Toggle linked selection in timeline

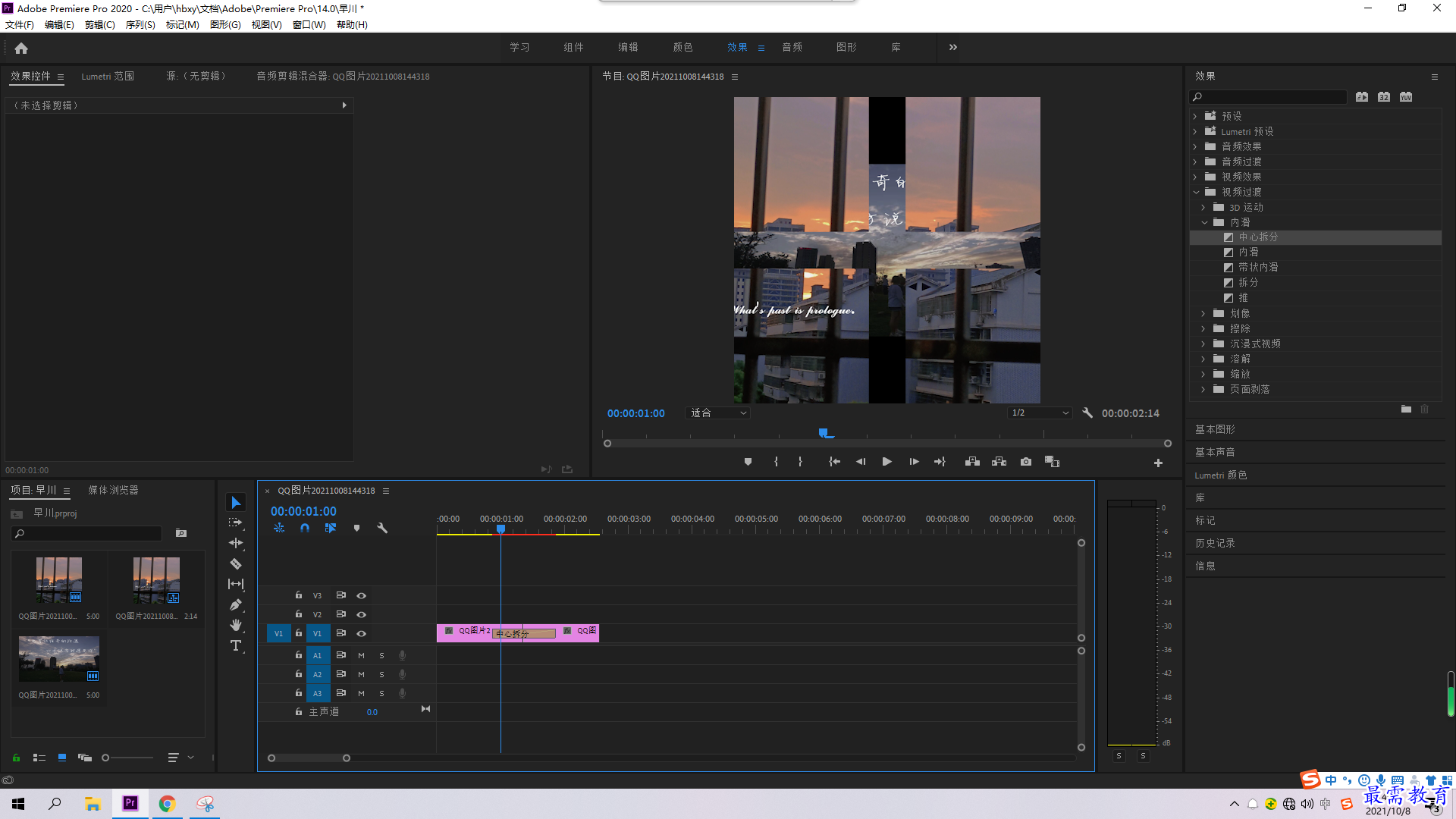[x=331, y=528]
